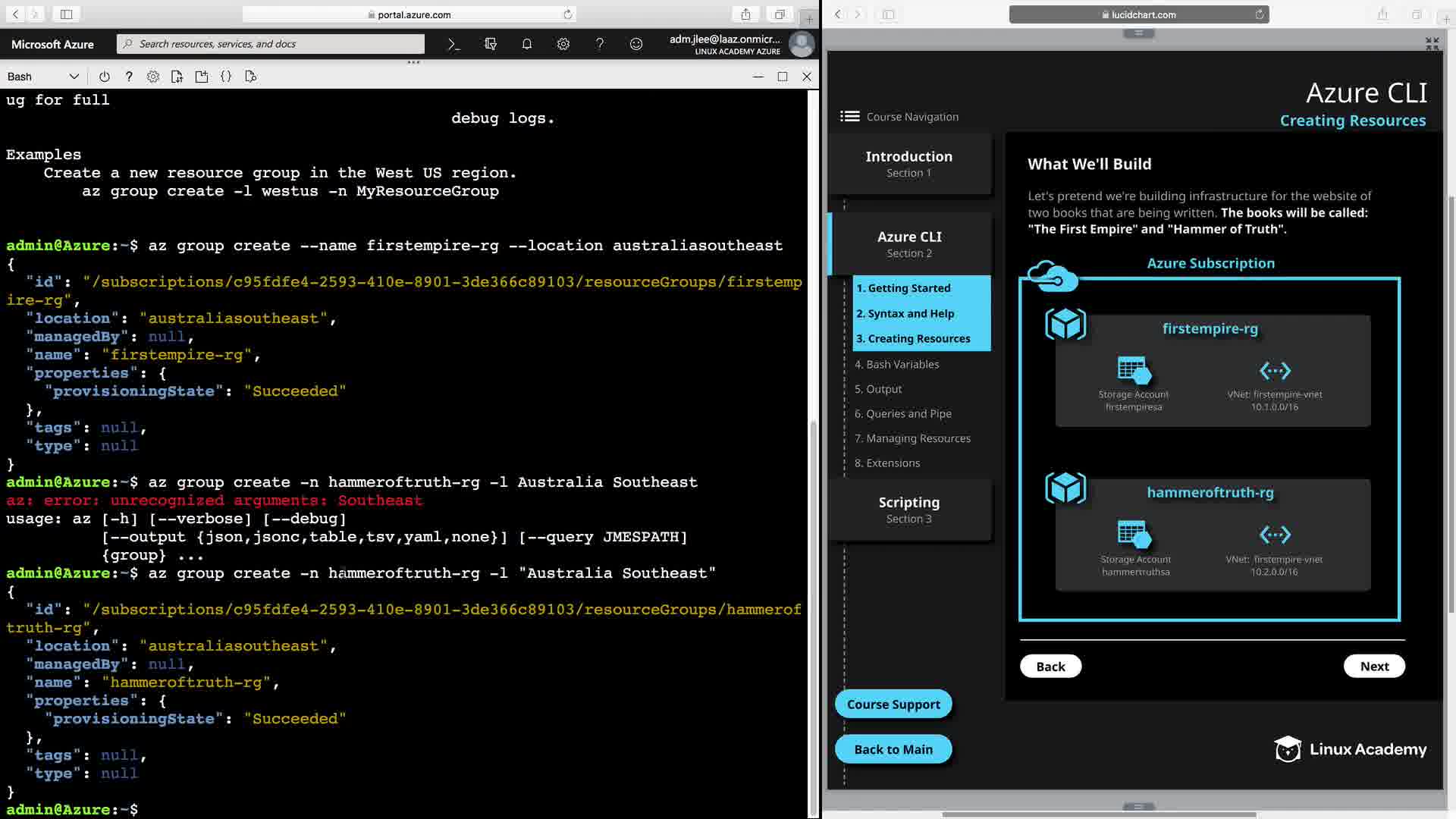The width and height of the screenshot is (1456, 819).
Task: Open new Cloud Shell session icon
Action: (202, 77)
